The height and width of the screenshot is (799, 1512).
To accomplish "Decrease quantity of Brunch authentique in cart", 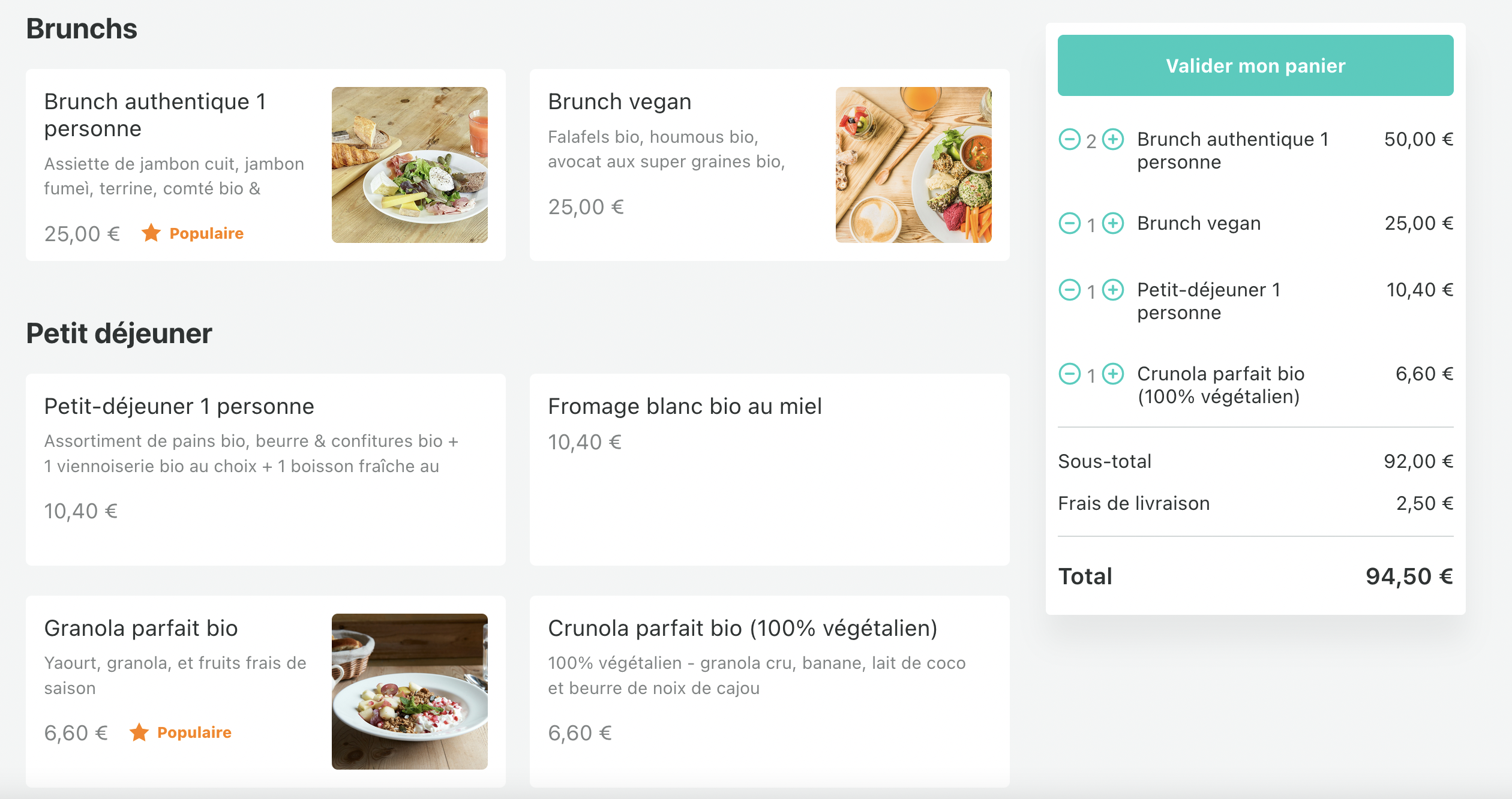I will click(x=1069, y=139).
